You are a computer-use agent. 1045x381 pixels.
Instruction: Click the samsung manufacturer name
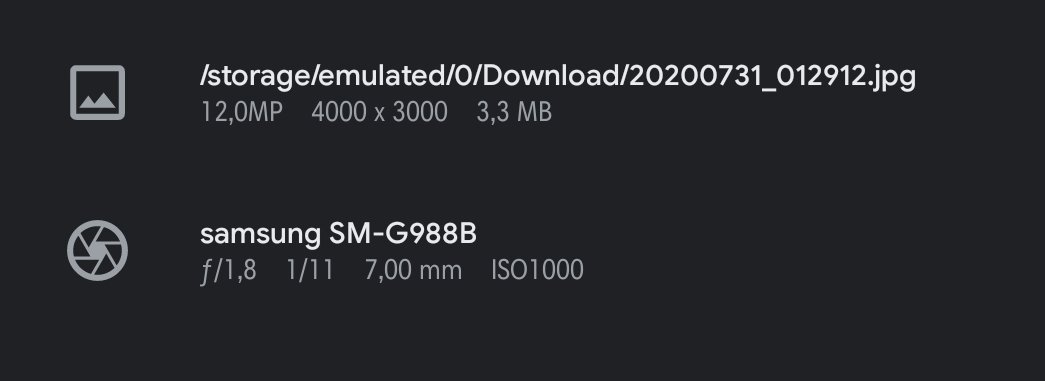261,235
